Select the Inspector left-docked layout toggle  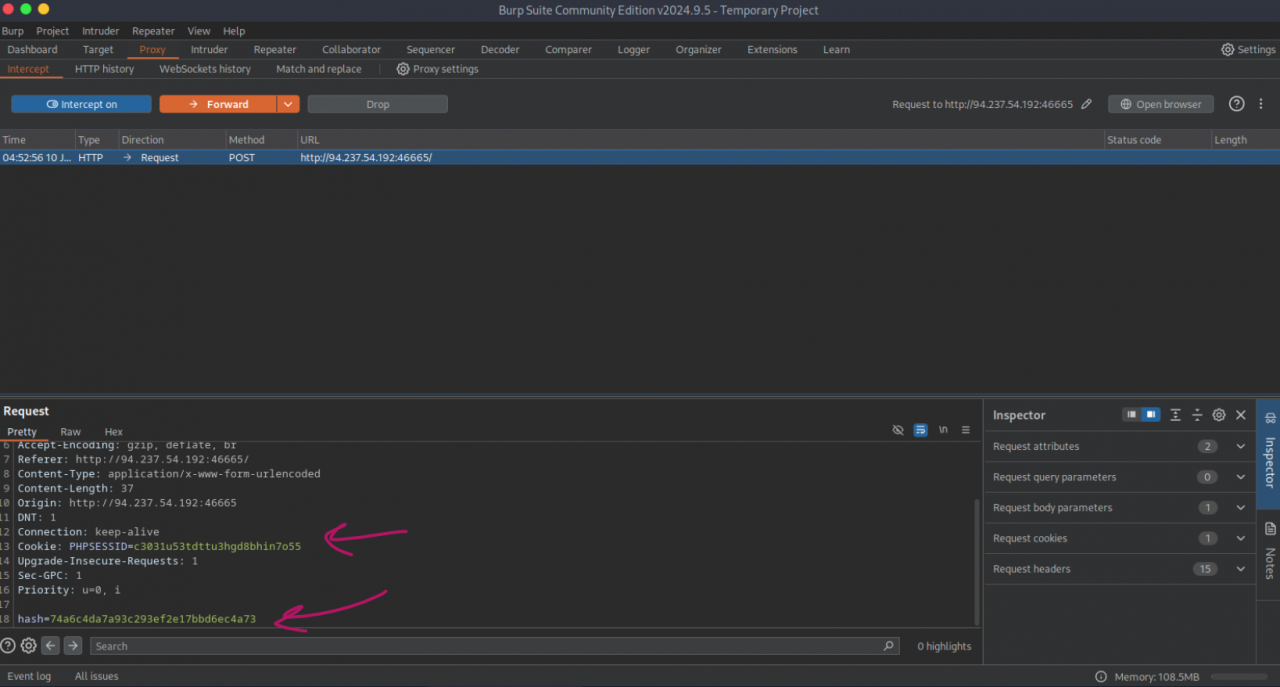click(1132, 414)
